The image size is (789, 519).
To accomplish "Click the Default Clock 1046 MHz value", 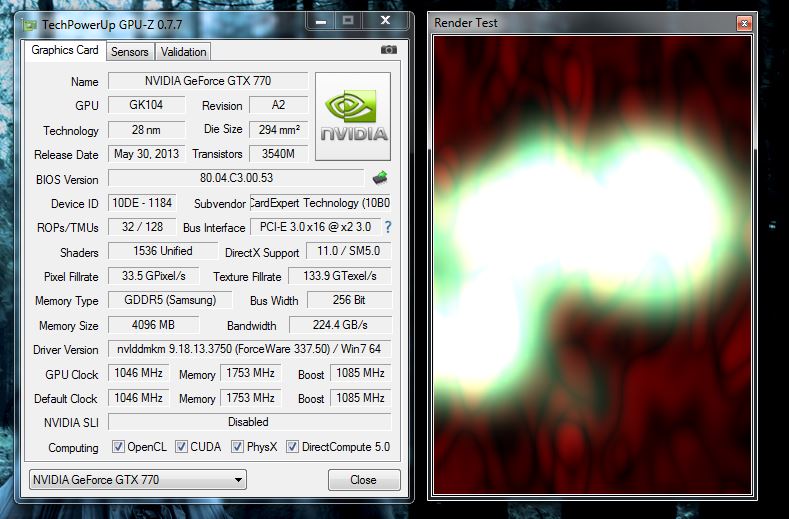I will click(138, 398).
